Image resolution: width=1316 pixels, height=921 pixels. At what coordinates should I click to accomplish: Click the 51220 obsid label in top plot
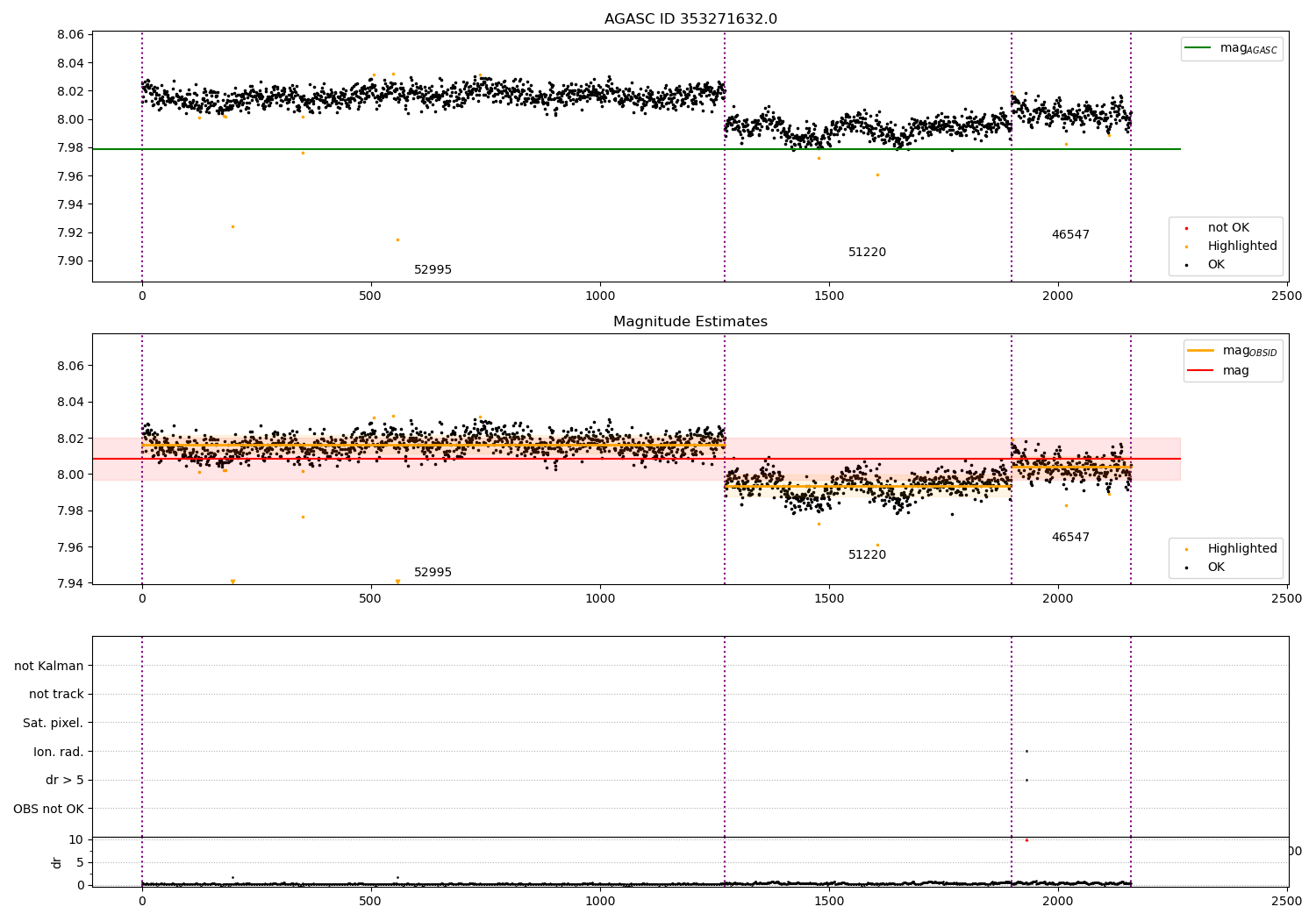click(867, 252)
